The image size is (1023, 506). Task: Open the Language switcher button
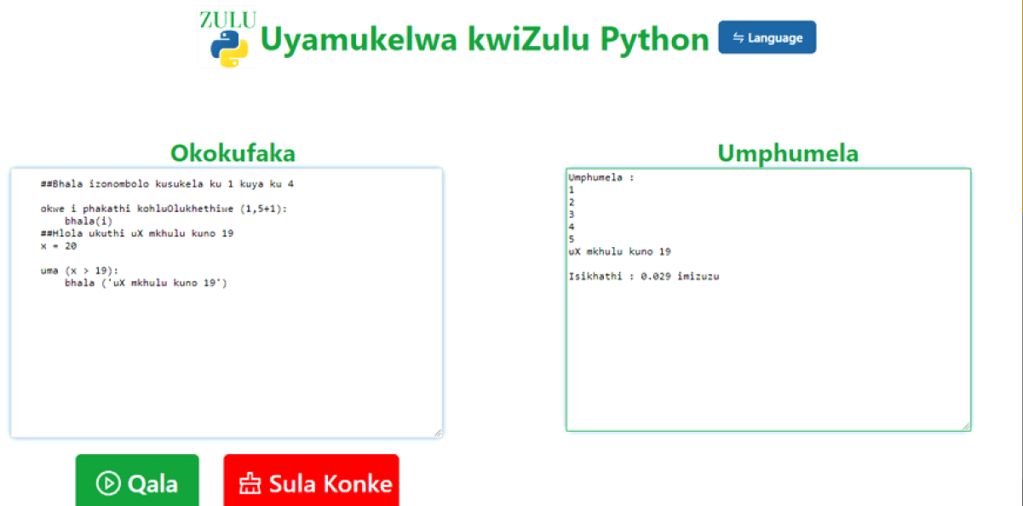tap(767, 37)
